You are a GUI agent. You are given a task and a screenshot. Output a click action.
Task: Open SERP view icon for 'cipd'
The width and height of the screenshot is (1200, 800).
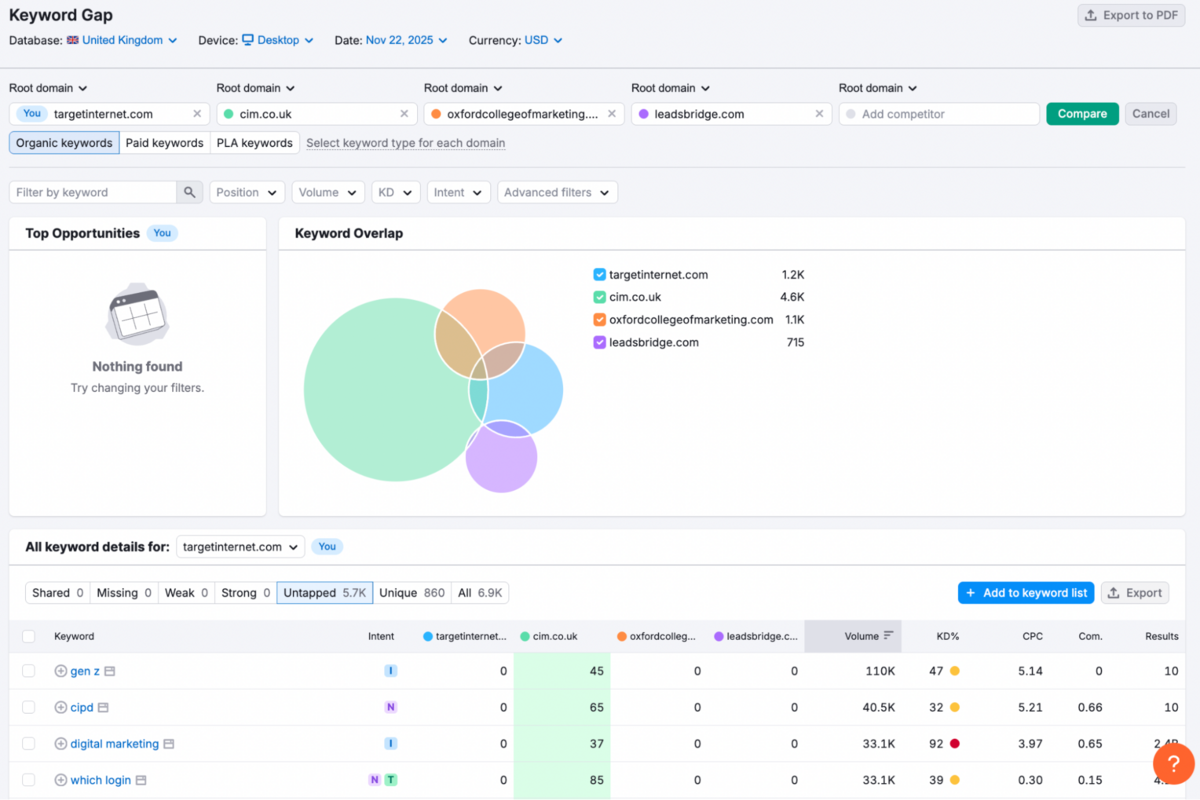tap(103, 707)
